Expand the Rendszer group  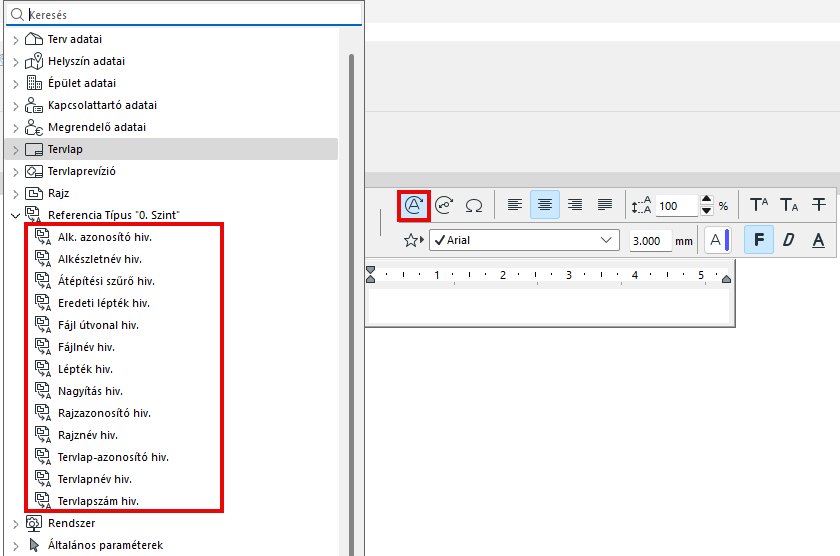pyautogui.click(x=16, y=524)
